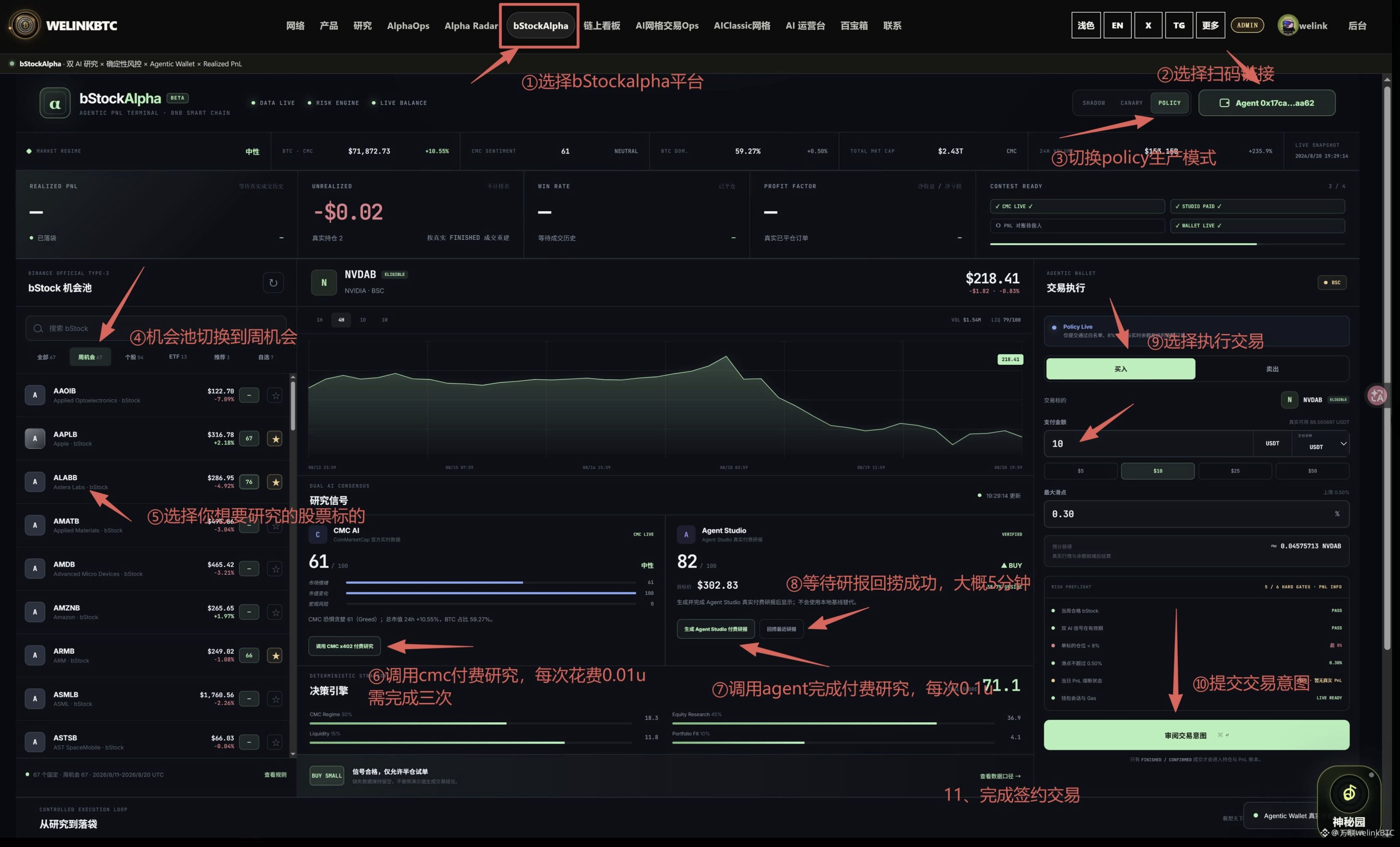Click the magnifier icon in bStock search
This screenshot has height=847, width=1400.
click(x=38, y=328)
